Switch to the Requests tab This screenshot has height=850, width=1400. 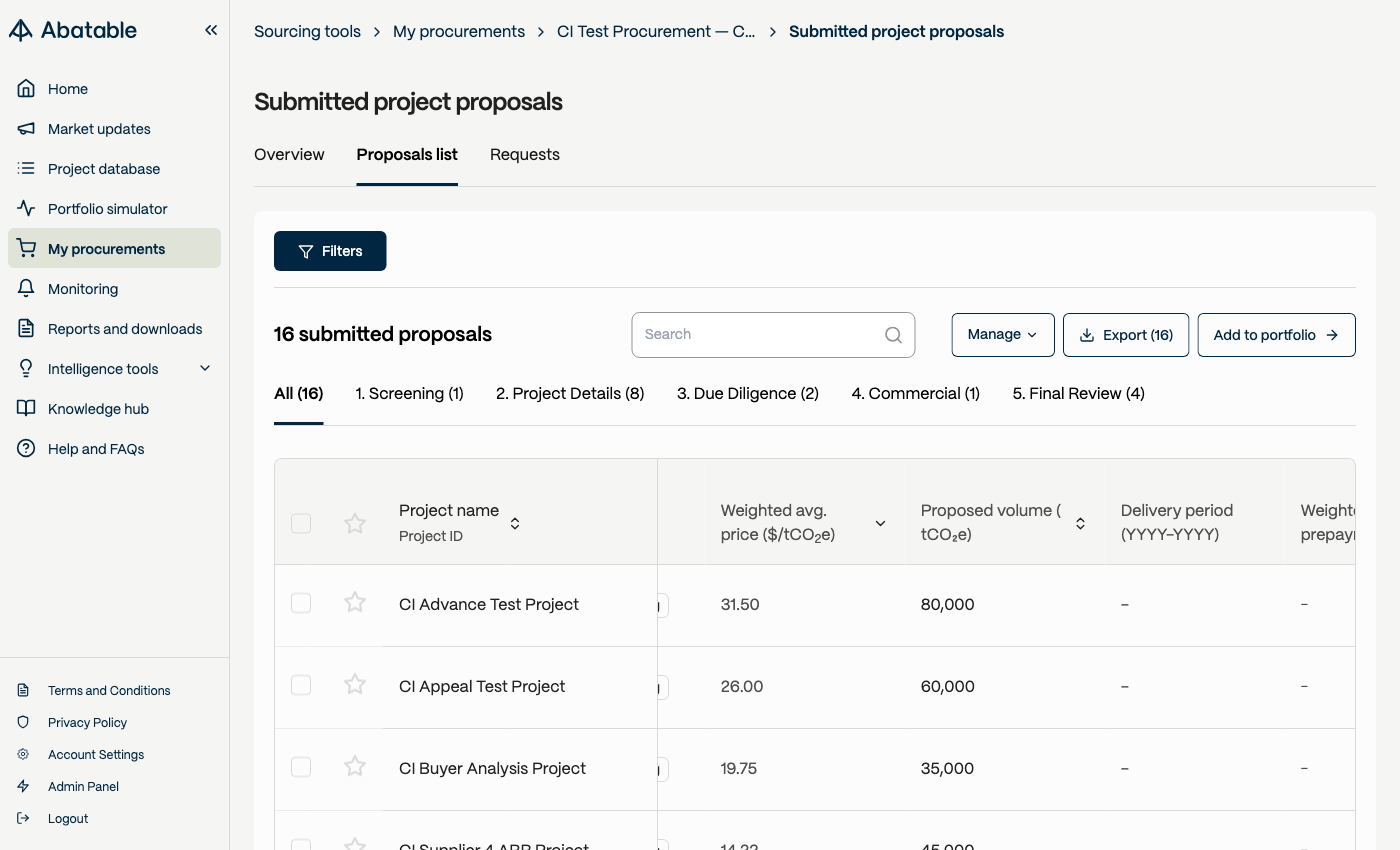(x=525, y=155)
